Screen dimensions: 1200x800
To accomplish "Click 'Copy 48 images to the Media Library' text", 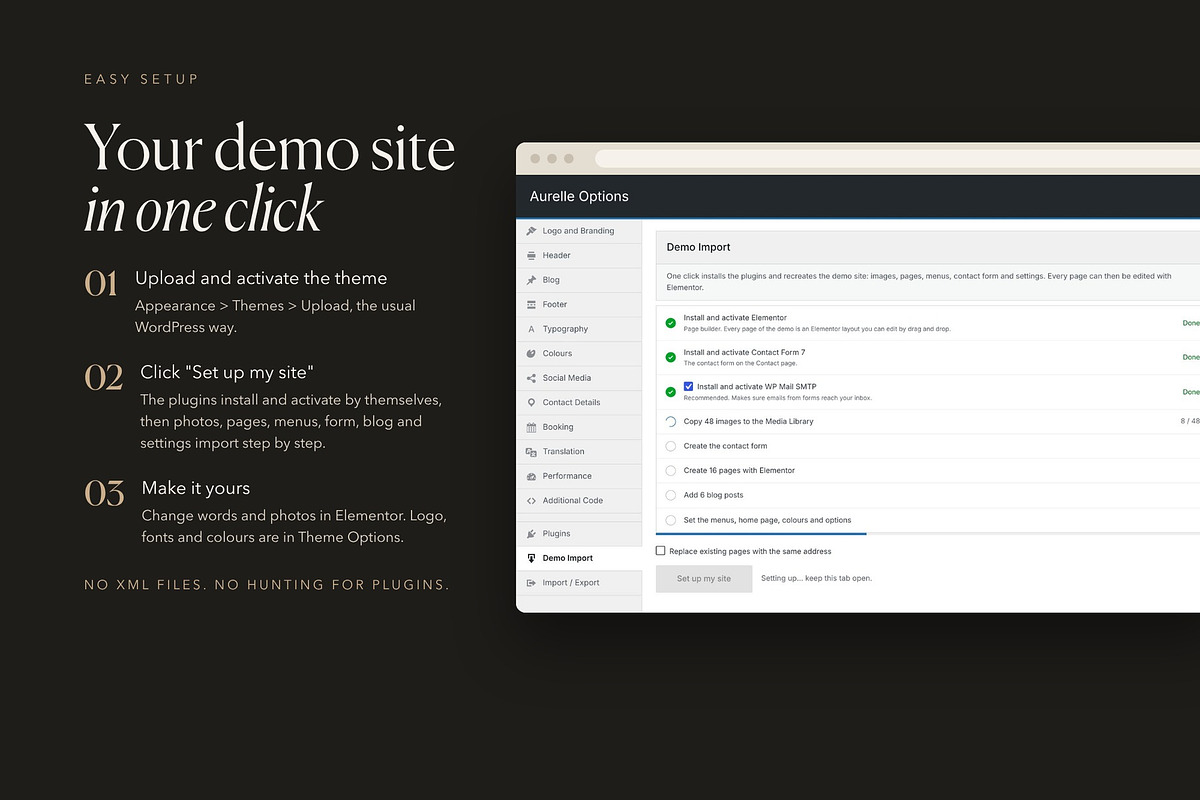I will click(748, 422).
